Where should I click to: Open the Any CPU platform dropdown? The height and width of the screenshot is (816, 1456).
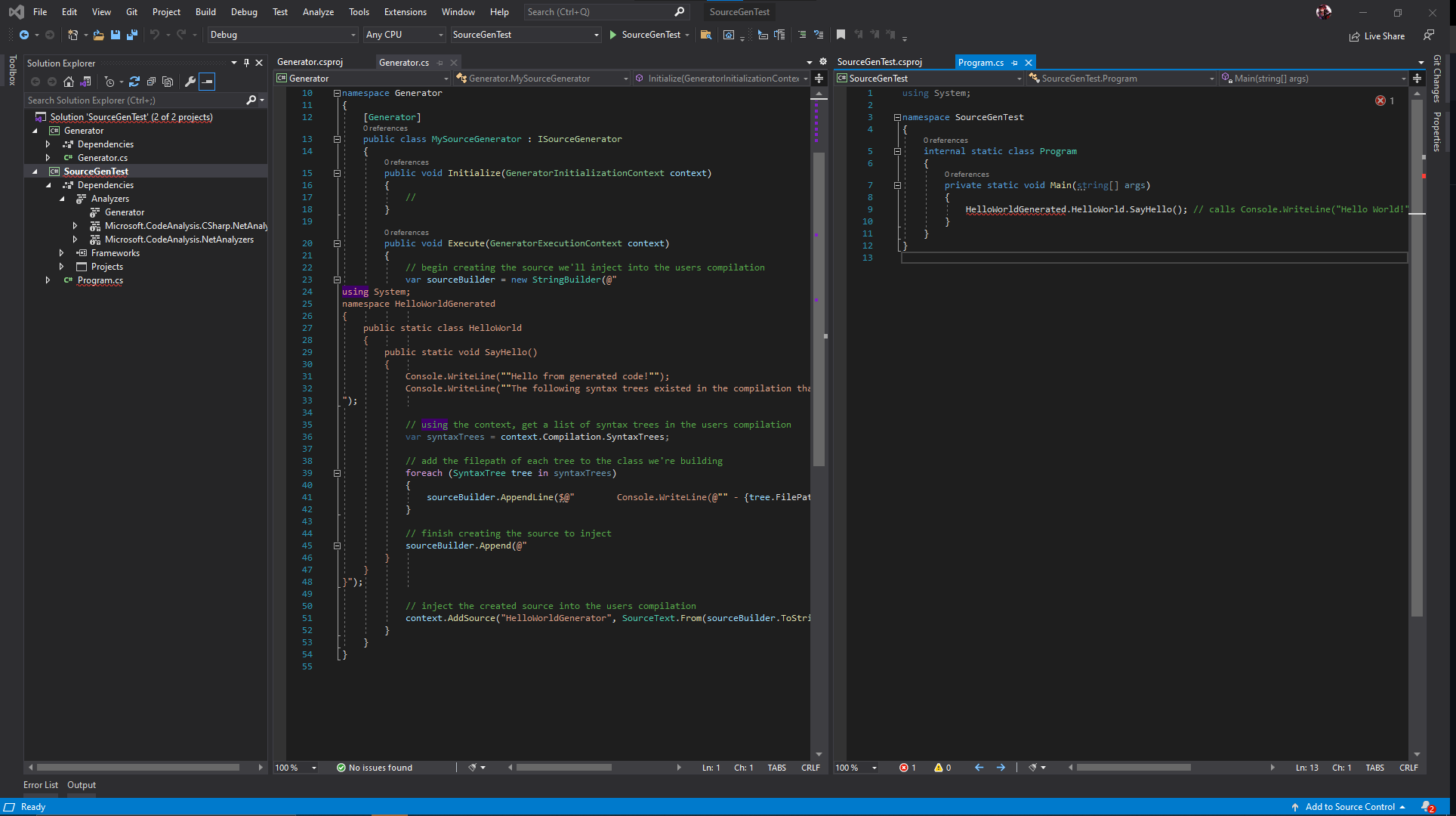(404, 35)
